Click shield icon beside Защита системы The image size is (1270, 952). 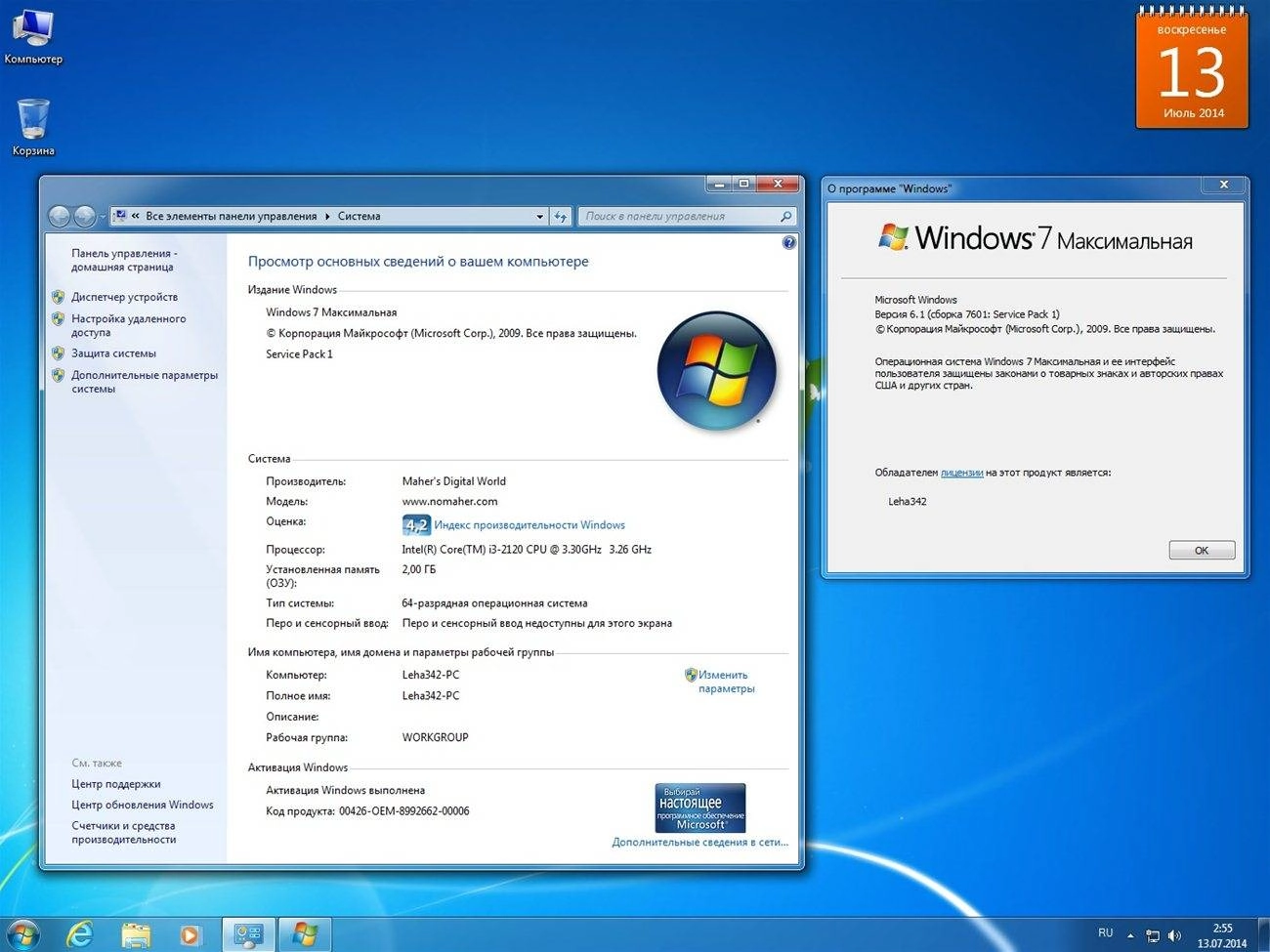click(x=58, y=353)
